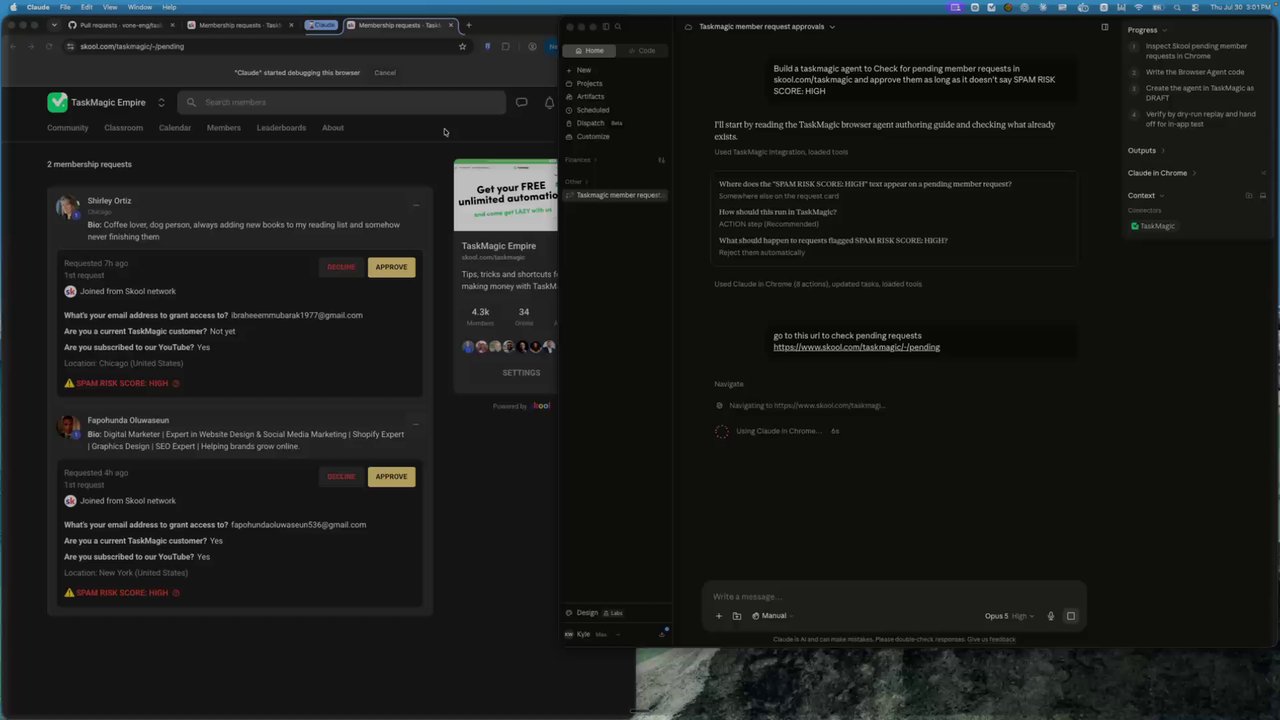Approve Shirley Ortiz's membership request
The height and width of the screenshot is (720, 1280).
(391, 267)
